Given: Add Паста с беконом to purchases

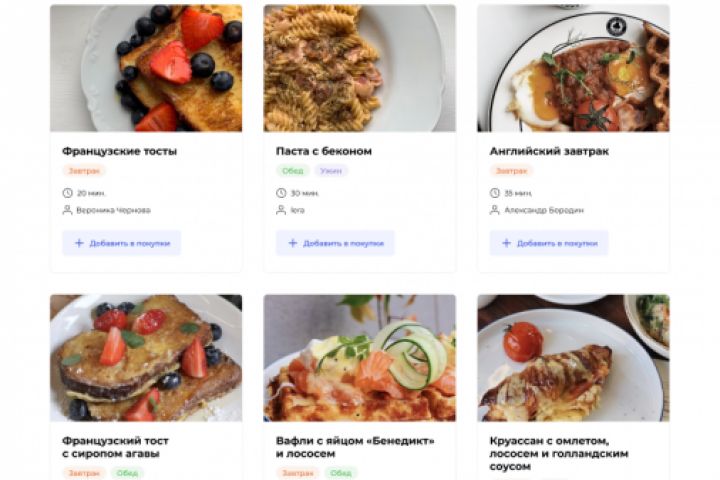Looking at the screenshot, I should (x=335, y=243).
